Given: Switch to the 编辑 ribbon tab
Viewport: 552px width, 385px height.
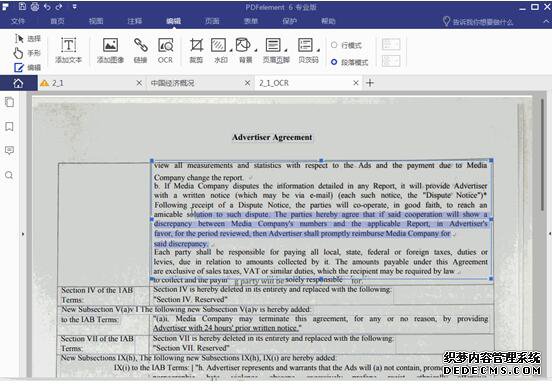Looking at the screenshot, I should pyautogui.click(x=173, y=21).
